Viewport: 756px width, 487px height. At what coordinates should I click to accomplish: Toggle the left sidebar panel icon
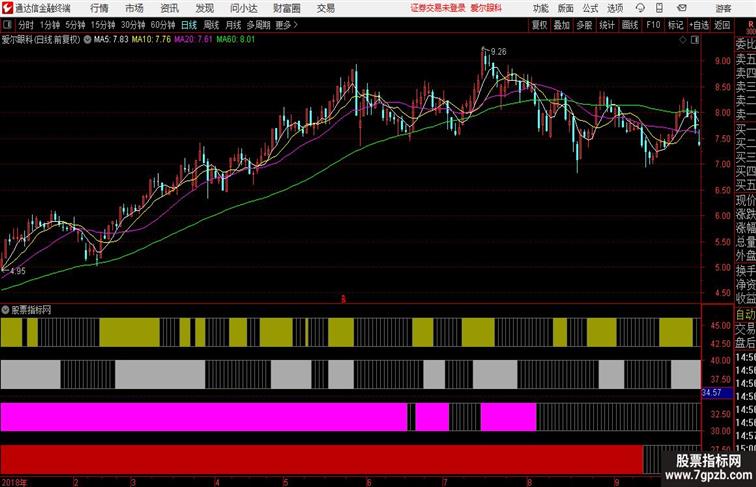(7, 25)
